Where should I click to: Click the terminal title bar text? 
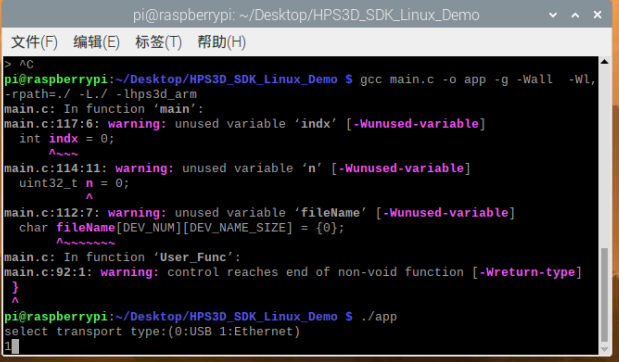(306, 15)
